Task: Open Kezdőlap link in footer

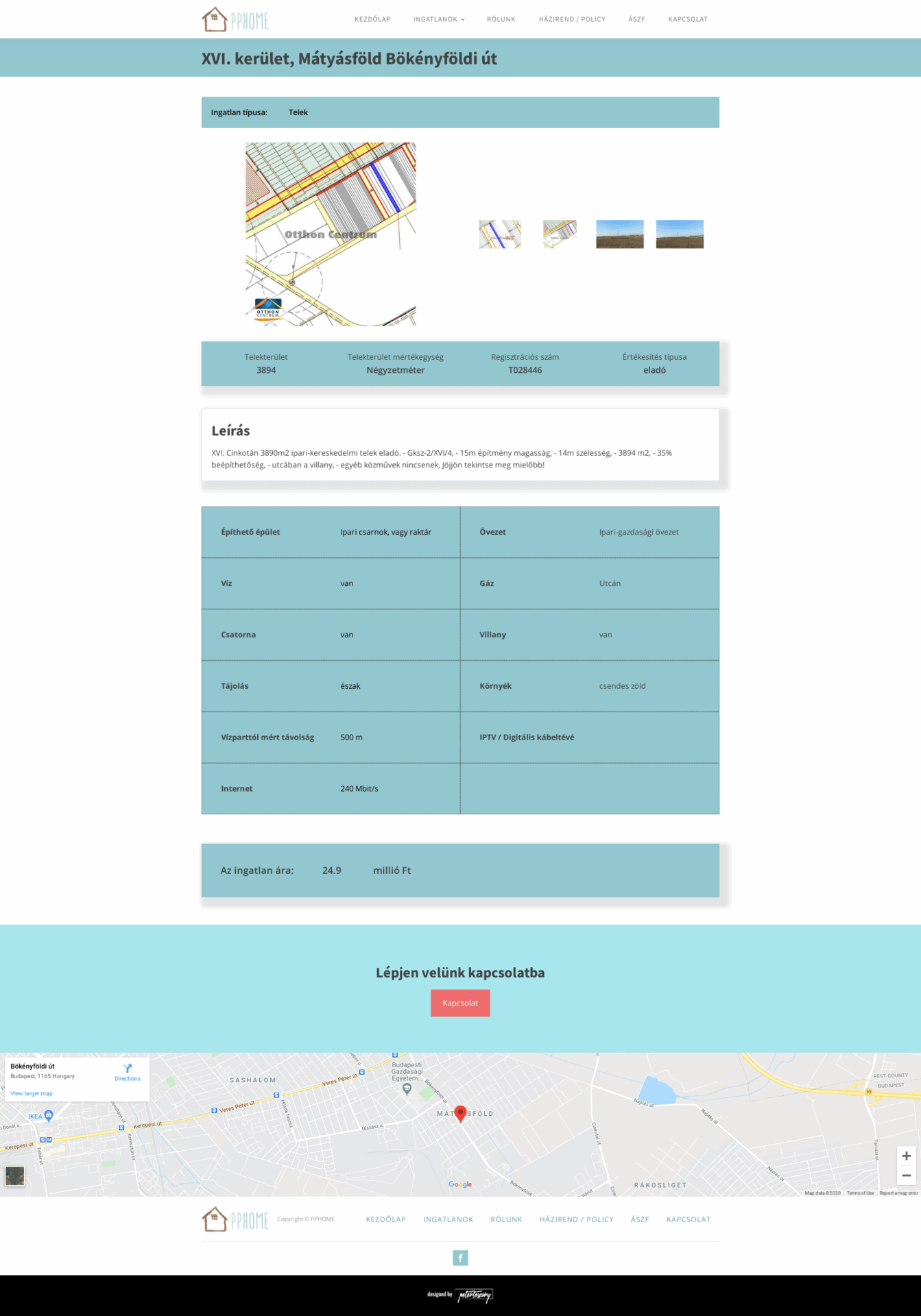Action: 386,1219
